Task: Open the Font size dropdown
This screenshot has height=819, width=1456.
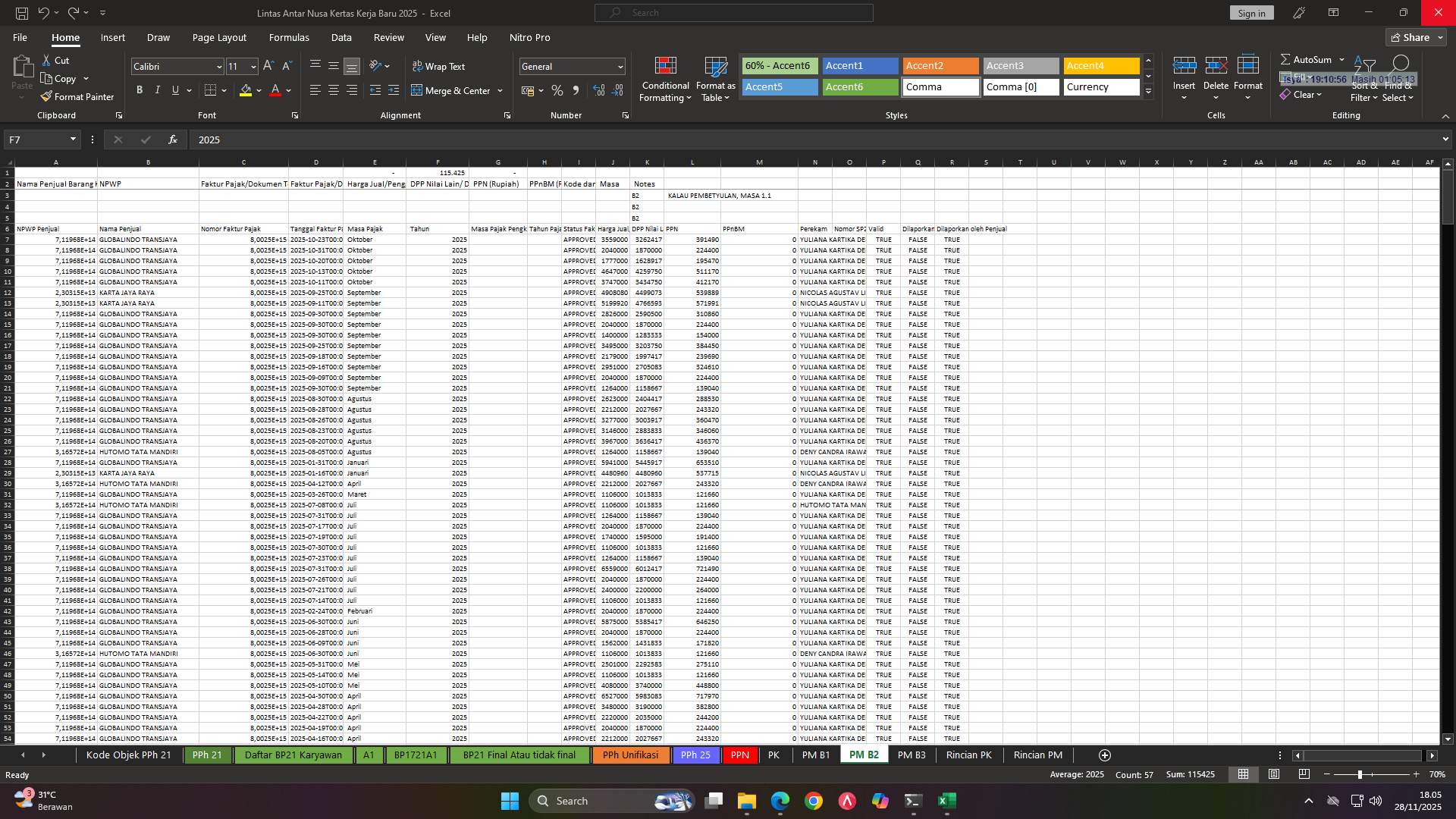Action: click(x=253, y=67)
